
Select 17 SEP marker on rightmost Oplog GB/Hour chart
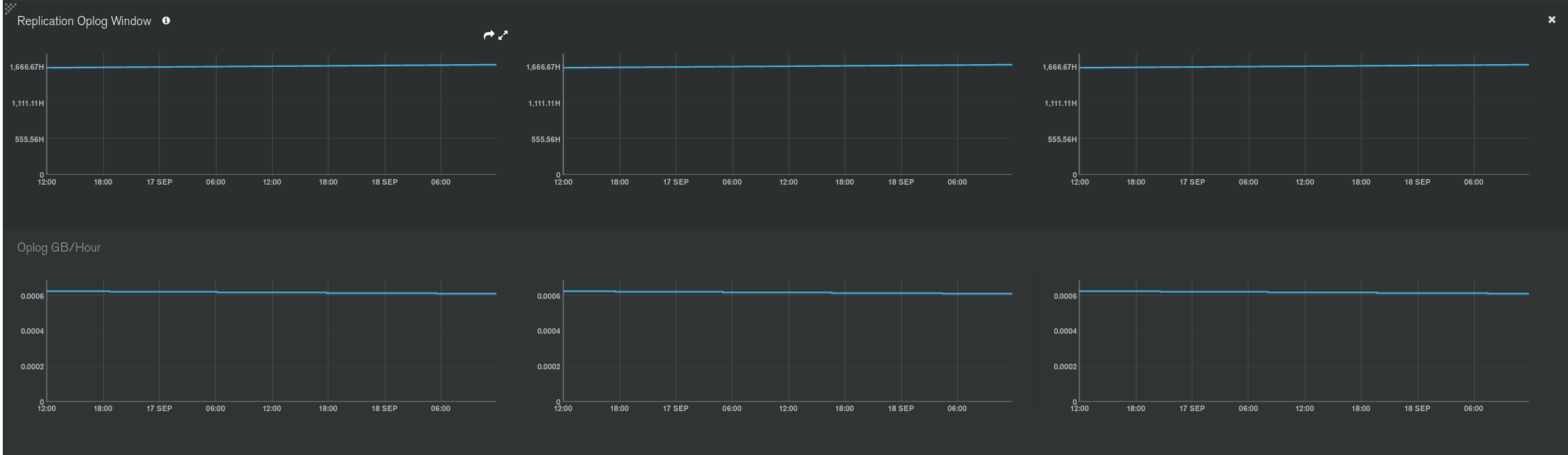pos(1192,408)
